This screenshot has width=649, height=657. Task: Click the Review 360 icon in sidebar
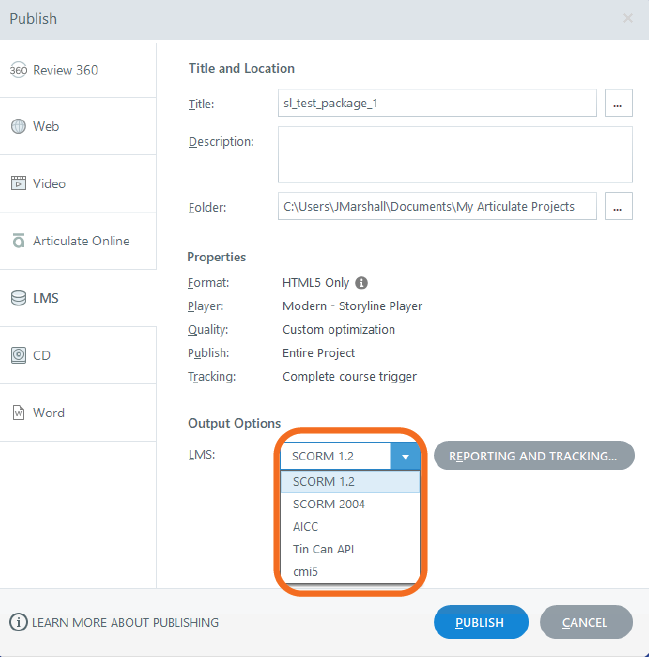coord(18,70)
